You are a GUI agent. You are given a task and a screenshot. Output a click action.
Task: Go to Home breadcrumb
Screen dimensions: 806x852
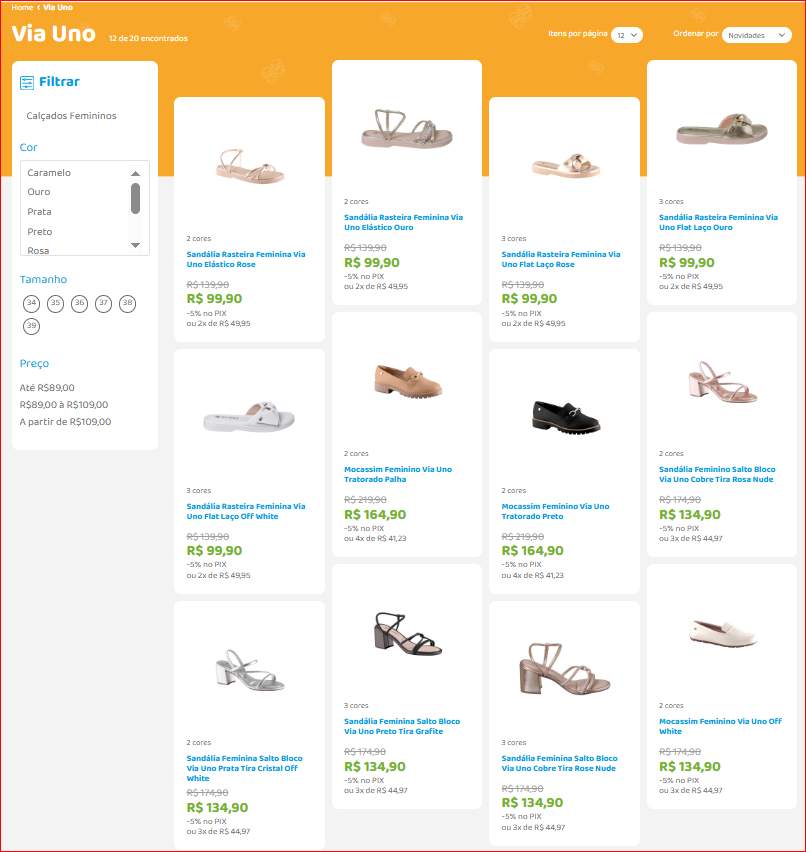[22, 7]
